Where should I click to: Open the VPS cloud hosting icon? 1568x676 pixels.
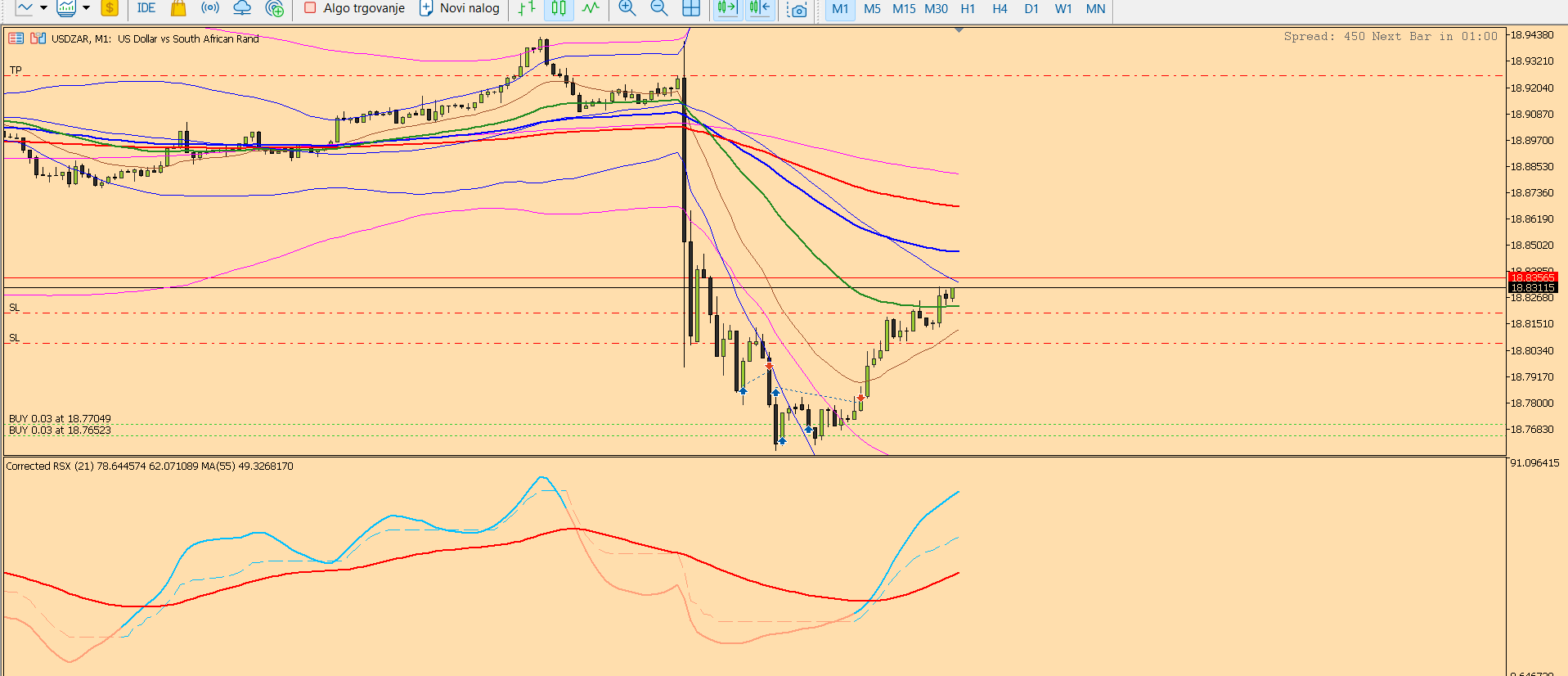pos(242,8)
